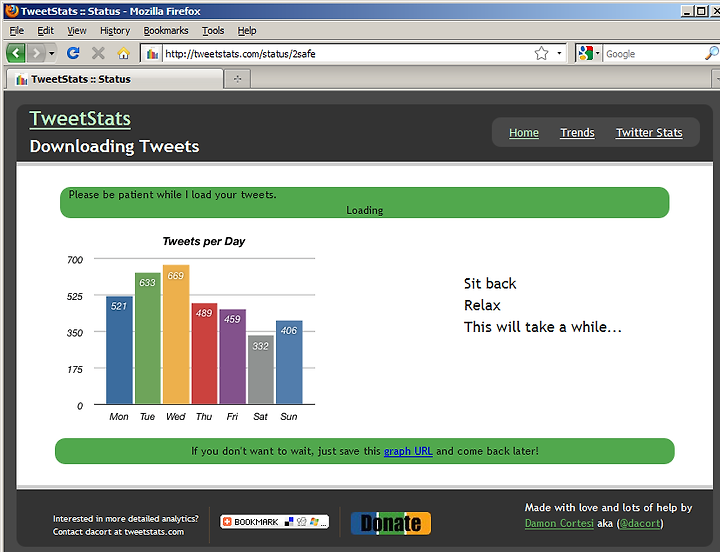Click the magnifier search icon

click(x=711, y=53)
